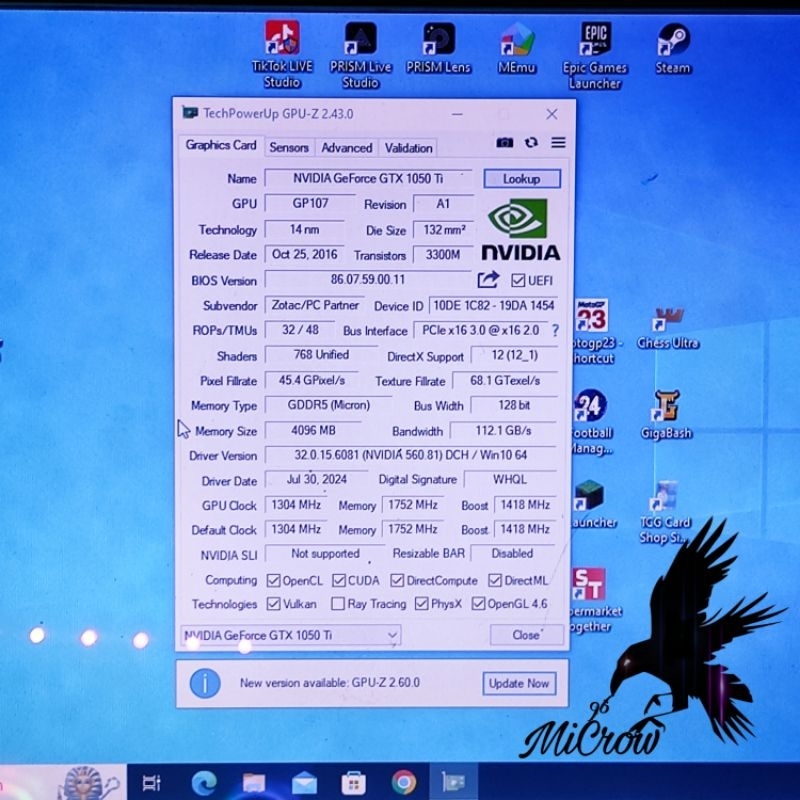The height and width of the screenshot is (800, 800).
Task: Click GPU-Z title bar app icon
Action: (x=190, y=113)
